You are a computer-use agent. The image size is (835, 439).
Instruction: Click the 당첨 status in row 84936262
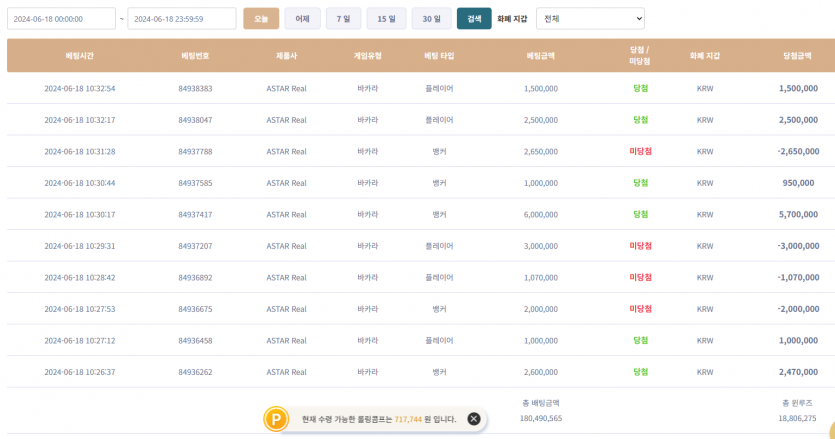[640, 372]
